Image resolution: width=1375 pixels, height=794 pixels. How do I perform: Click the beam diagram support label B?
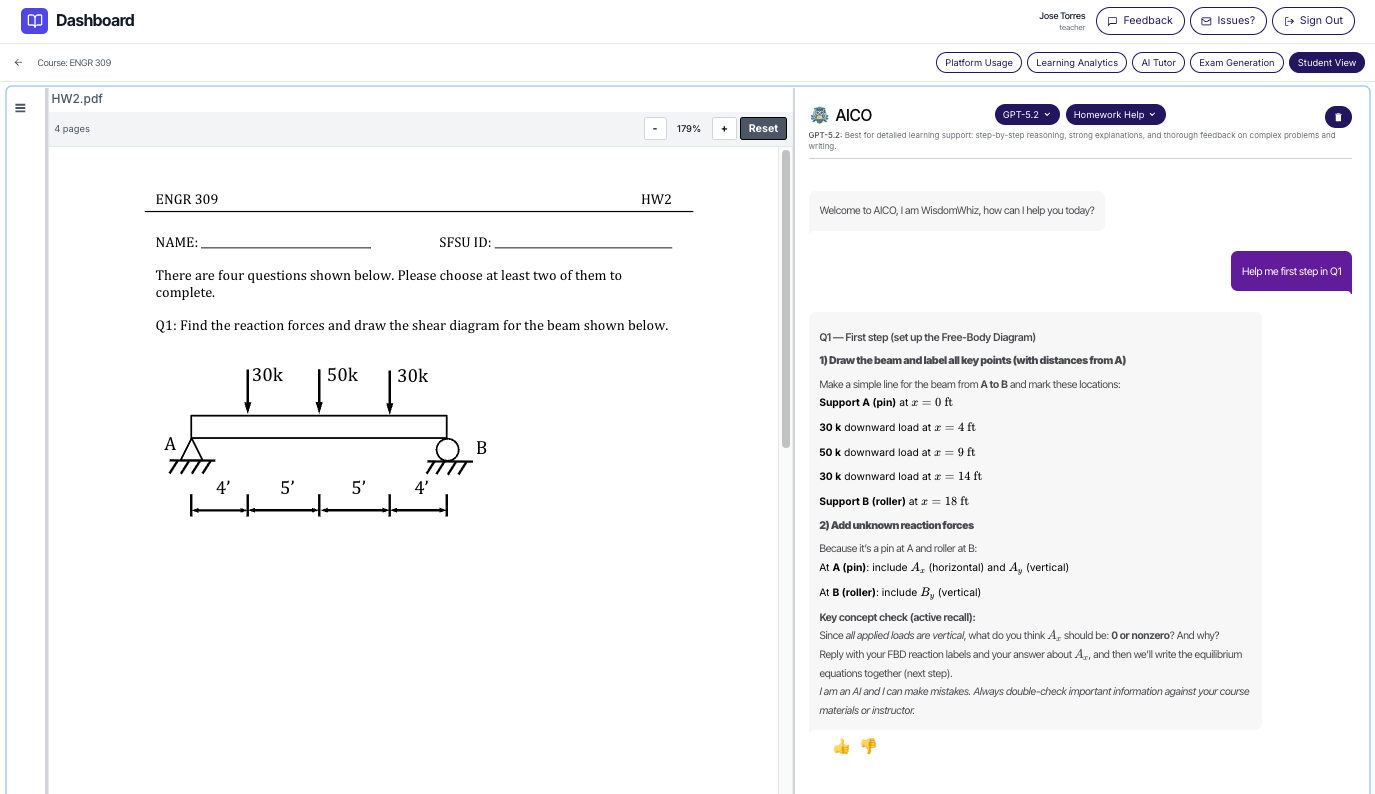(x=481, y=448)
